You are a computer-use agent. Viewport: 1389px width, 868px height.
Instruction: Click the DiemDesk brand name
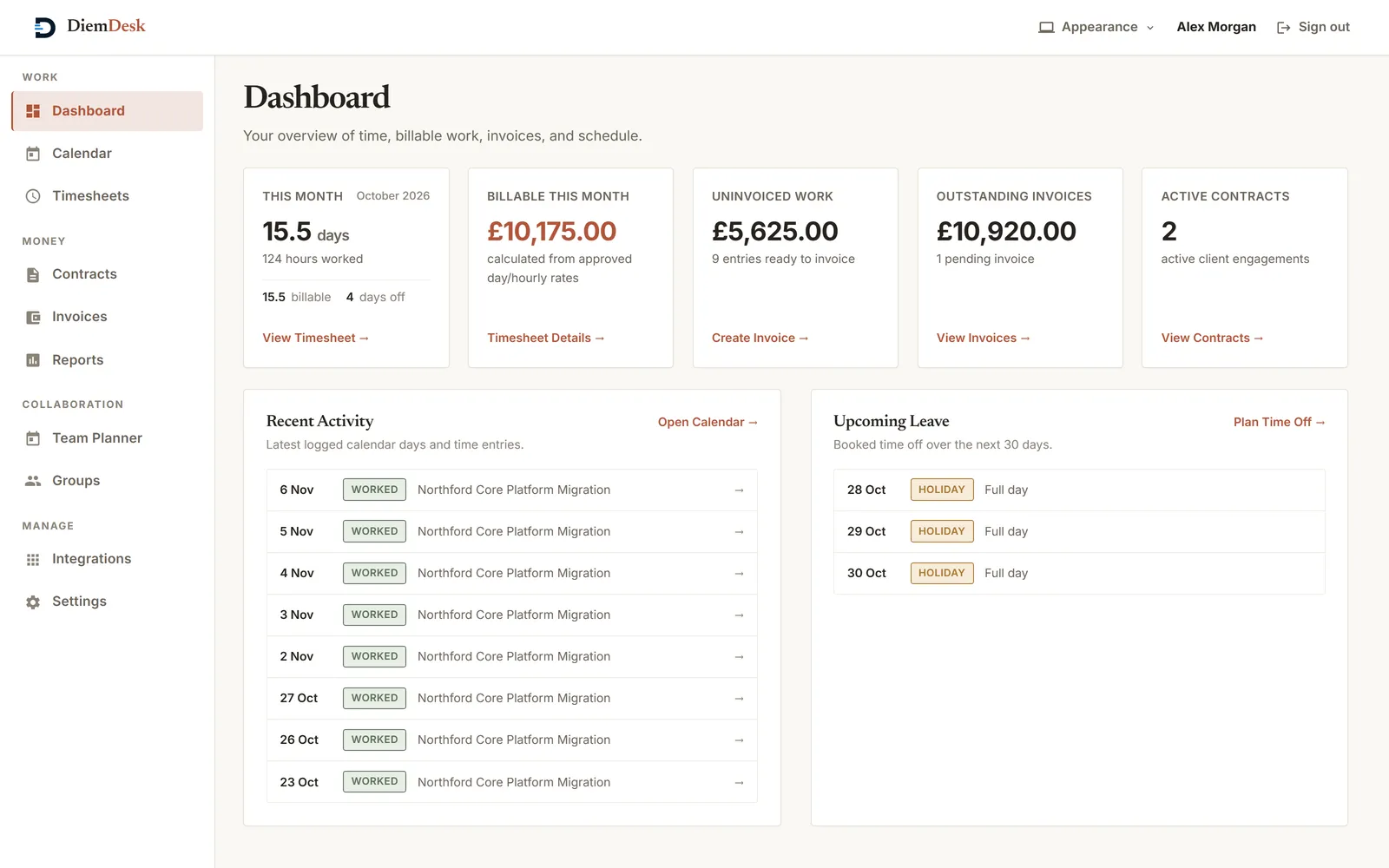point(106,26)
